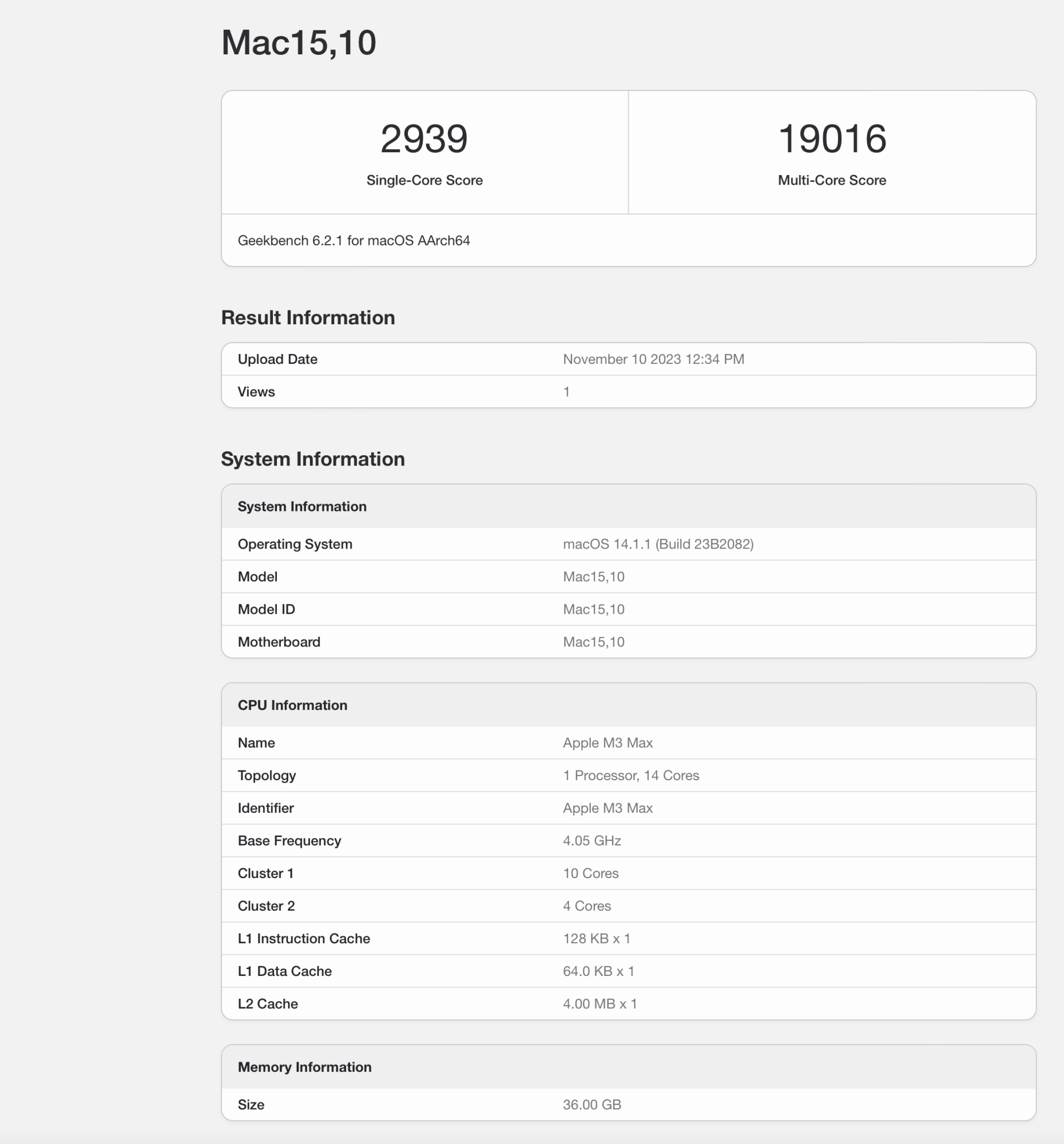
Task: Select the "4 Cores" value
Action: coord(587,906)
